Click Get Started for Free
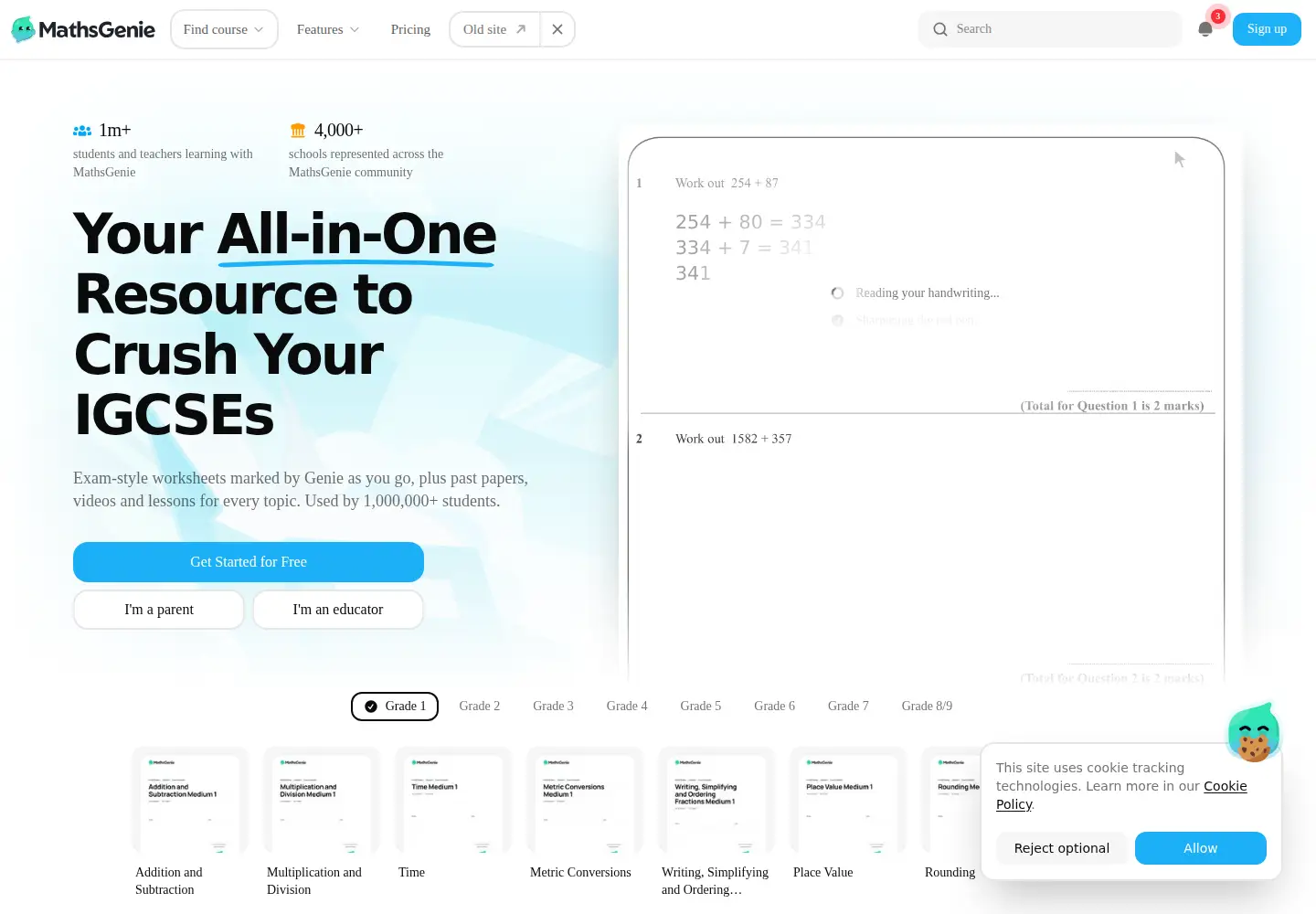This screenshot has height=914, width=1316. 249,562
